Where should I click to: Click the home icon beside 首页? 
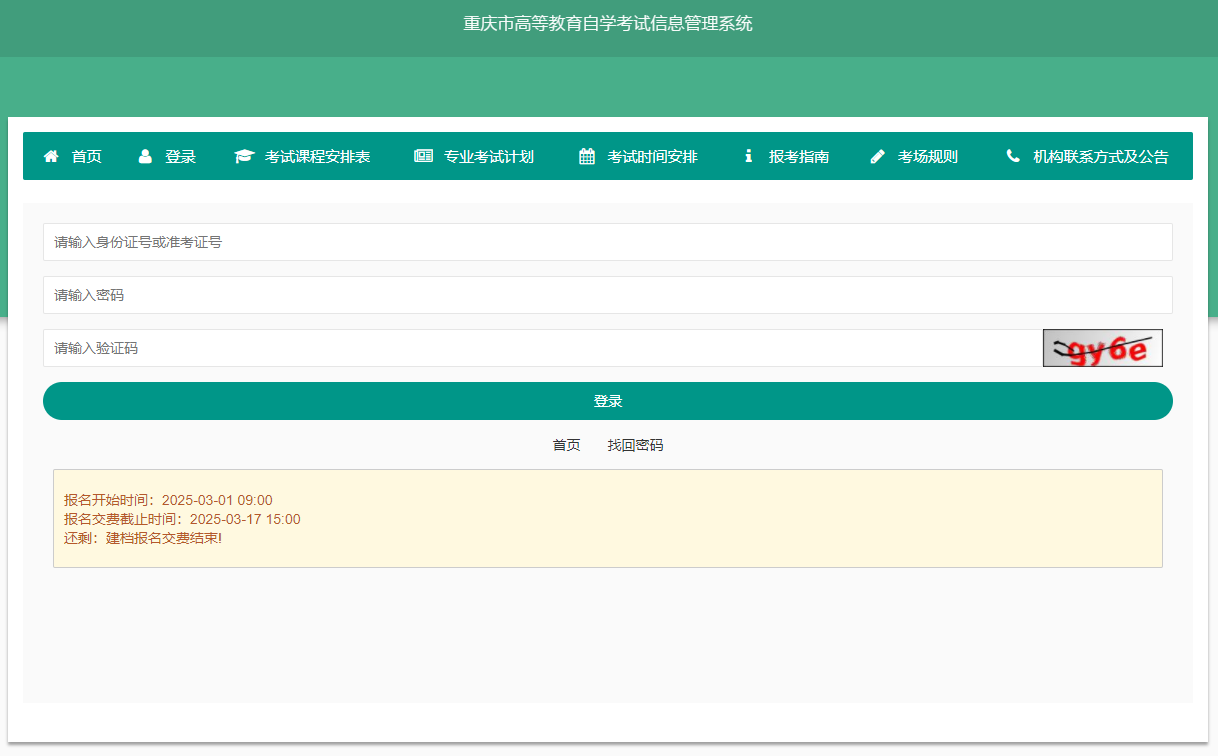[x=50, y=156]
